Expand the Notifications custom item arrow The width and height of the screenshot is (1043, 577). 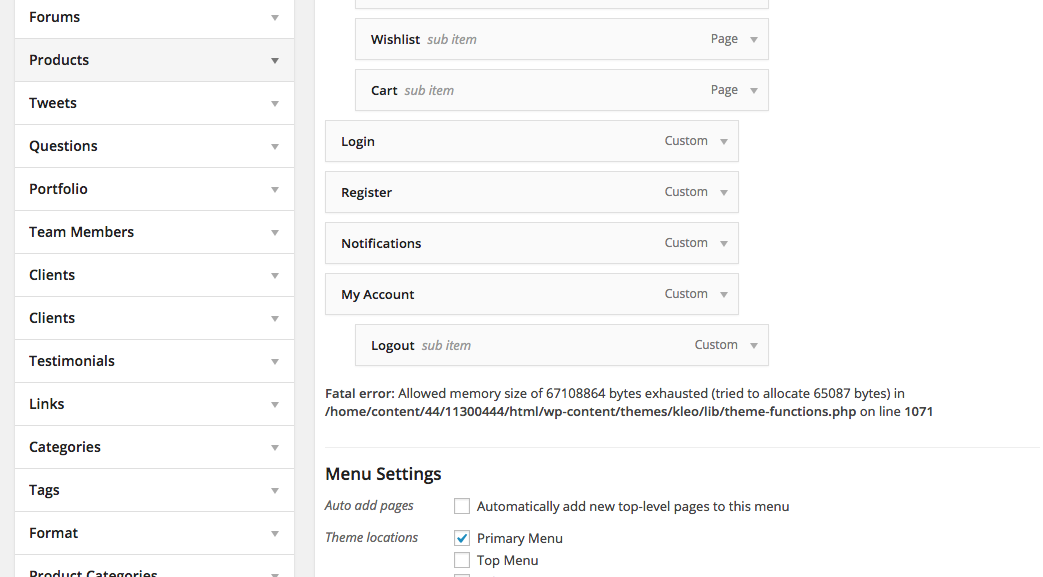point(723,244)
